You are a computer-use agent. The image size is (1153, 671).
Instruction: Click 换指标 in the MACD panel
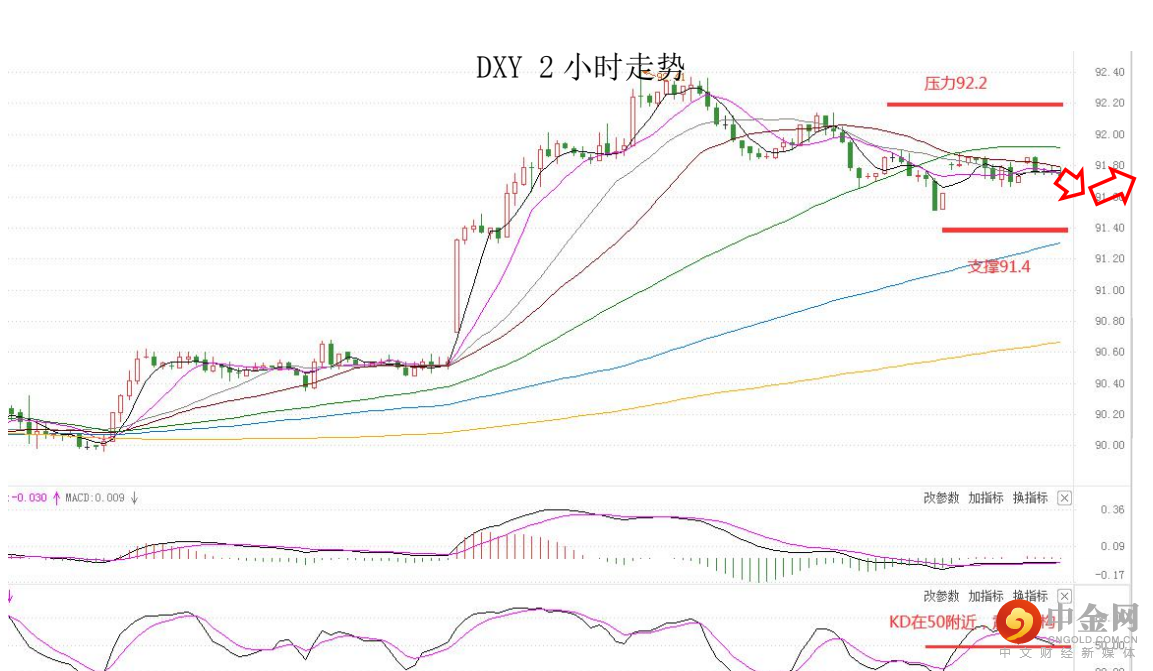point(1030,498)
